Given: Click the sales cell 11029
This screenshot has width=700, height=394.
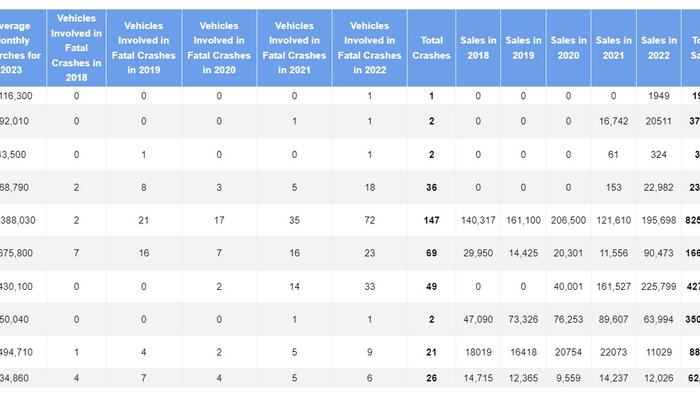Looking at the screenshot, I should 658,352.
